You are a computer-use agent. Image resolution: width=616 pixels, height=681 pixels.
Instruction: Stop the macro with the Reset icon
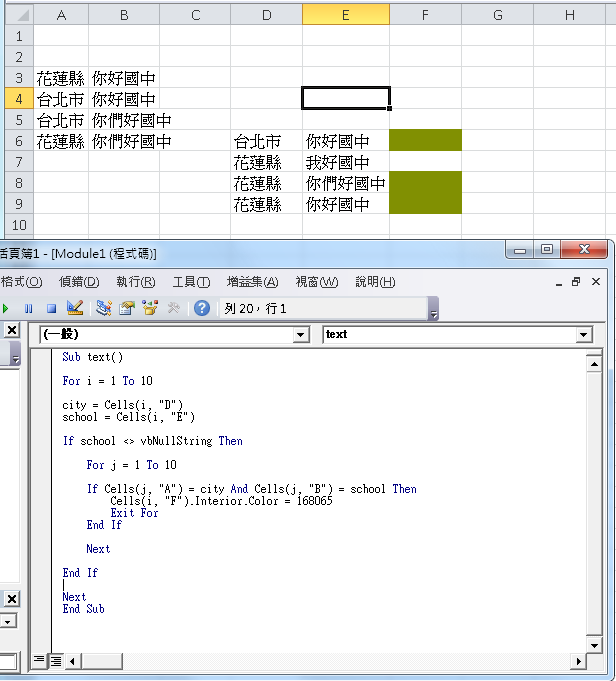[x=51, y=309]
